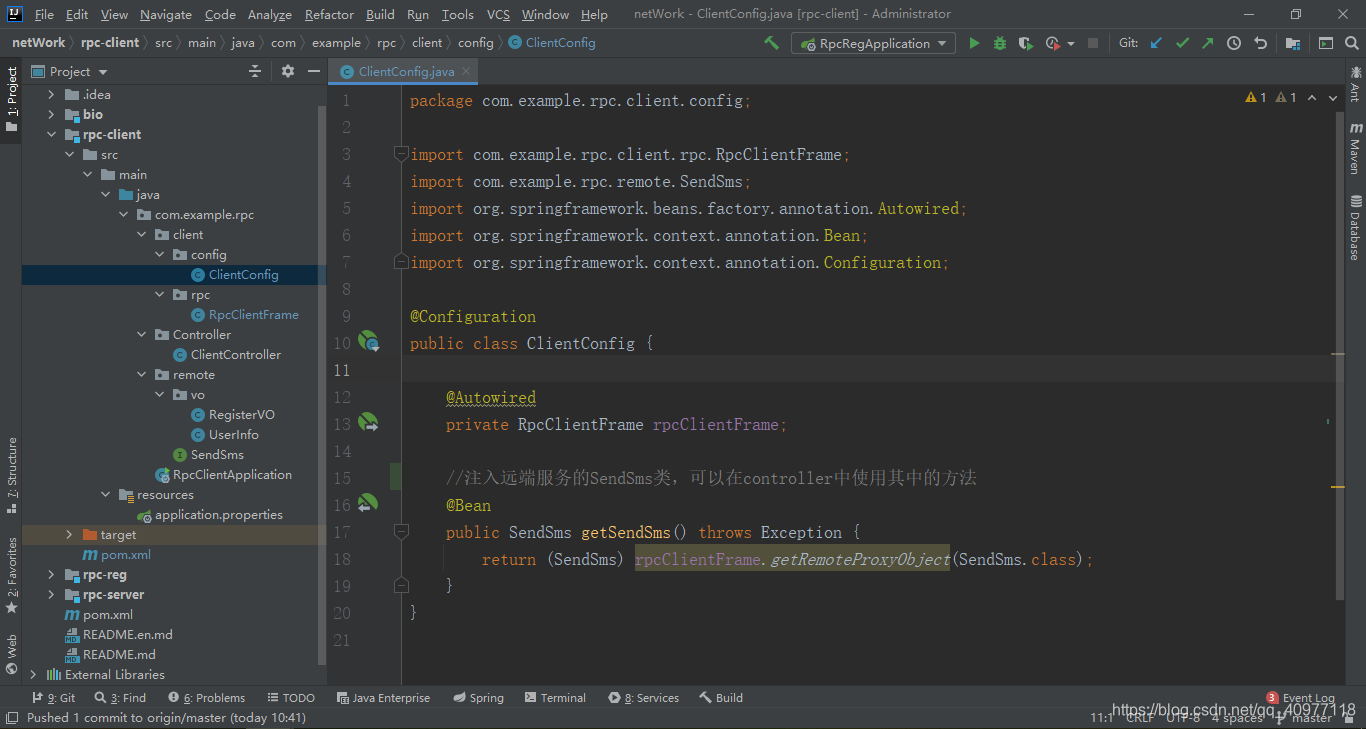Open the Refactor menu
The height and width of the screenshot is (729, 1366).
[329, 14]
